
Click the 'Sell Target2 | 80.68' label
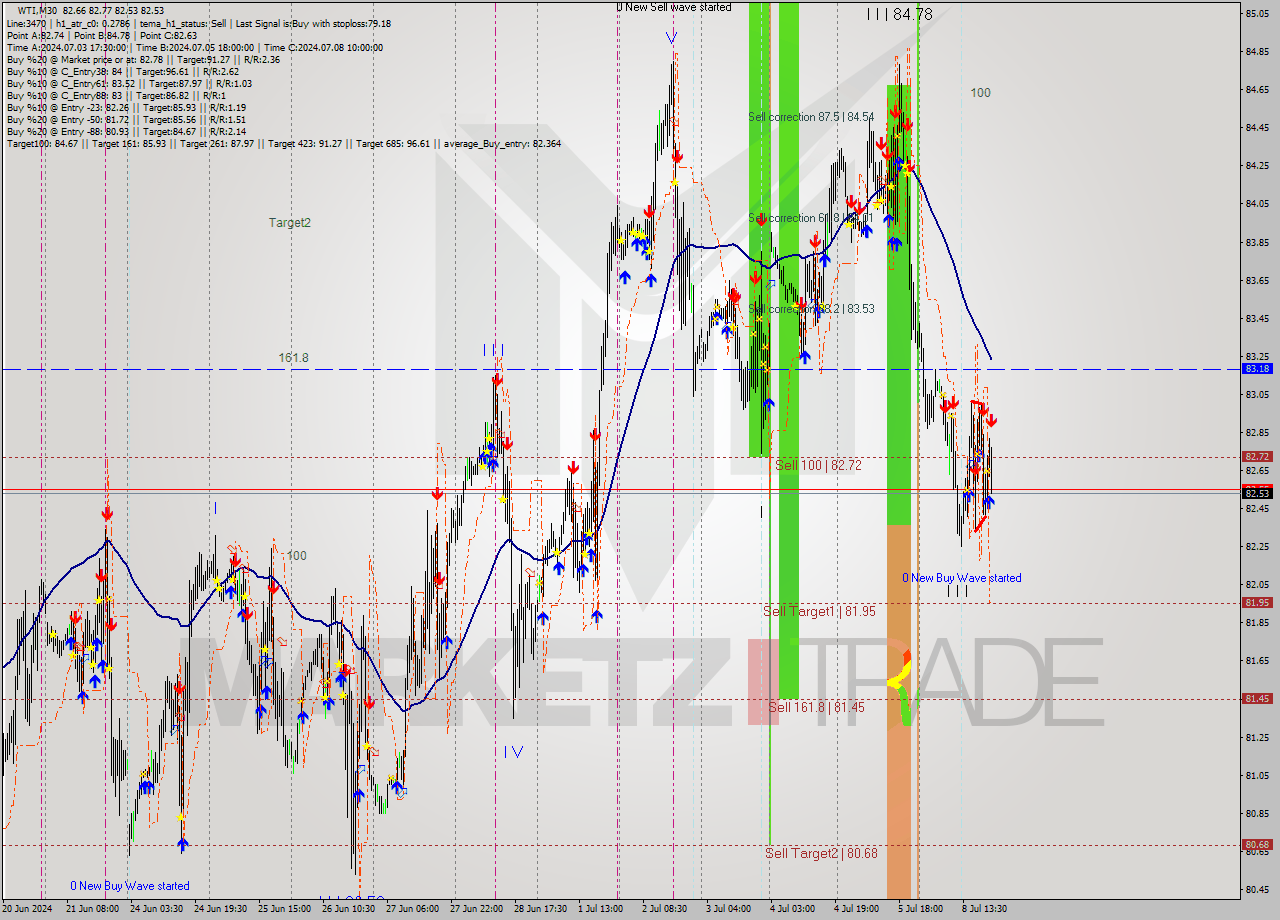coord(821,853)
